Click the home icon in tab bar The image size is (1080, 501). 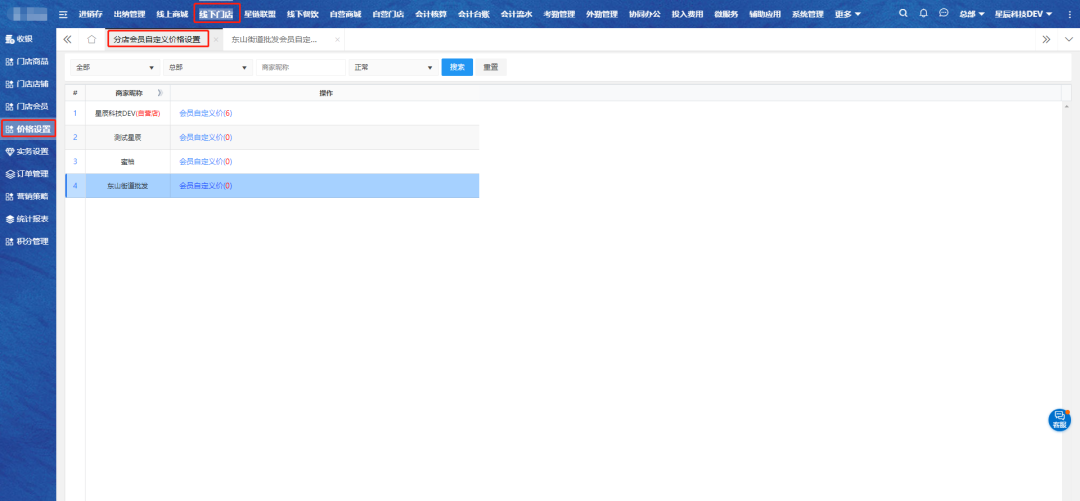point(91,40)
